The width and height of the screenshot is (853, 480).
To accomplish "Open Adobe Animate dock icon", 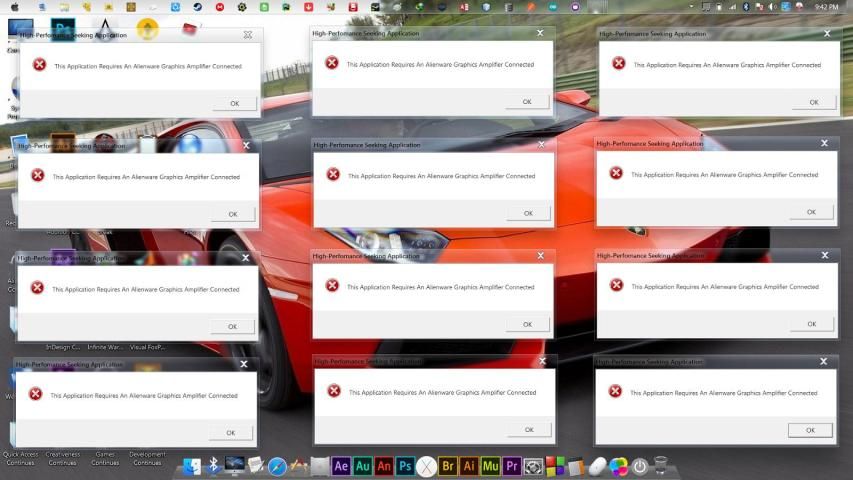I will (384, 466).
